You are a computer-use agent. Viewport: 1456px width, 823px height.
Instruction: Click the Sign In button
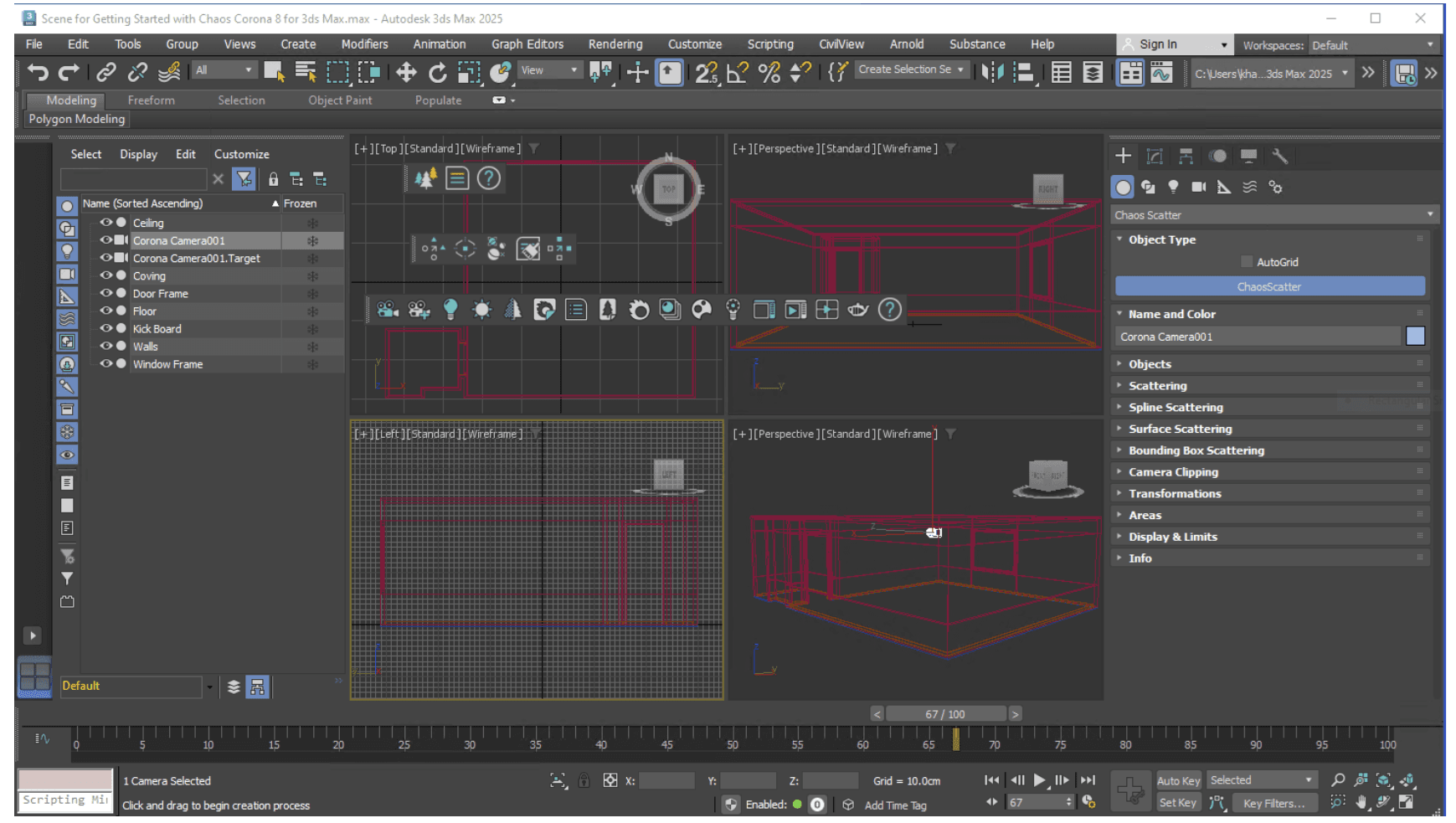1175,44
